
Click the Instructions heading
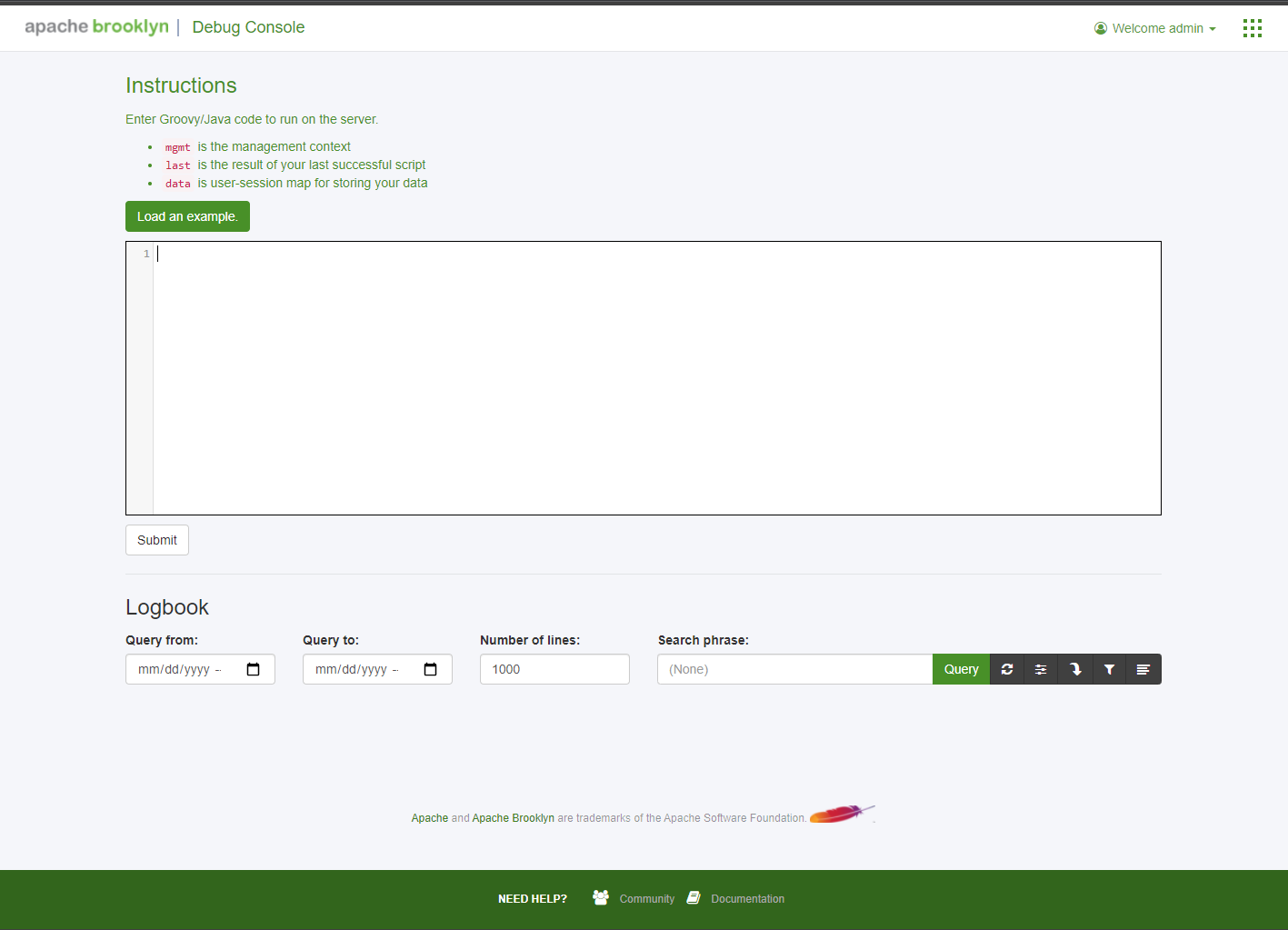pyautogui.click(x=181, y=85)
